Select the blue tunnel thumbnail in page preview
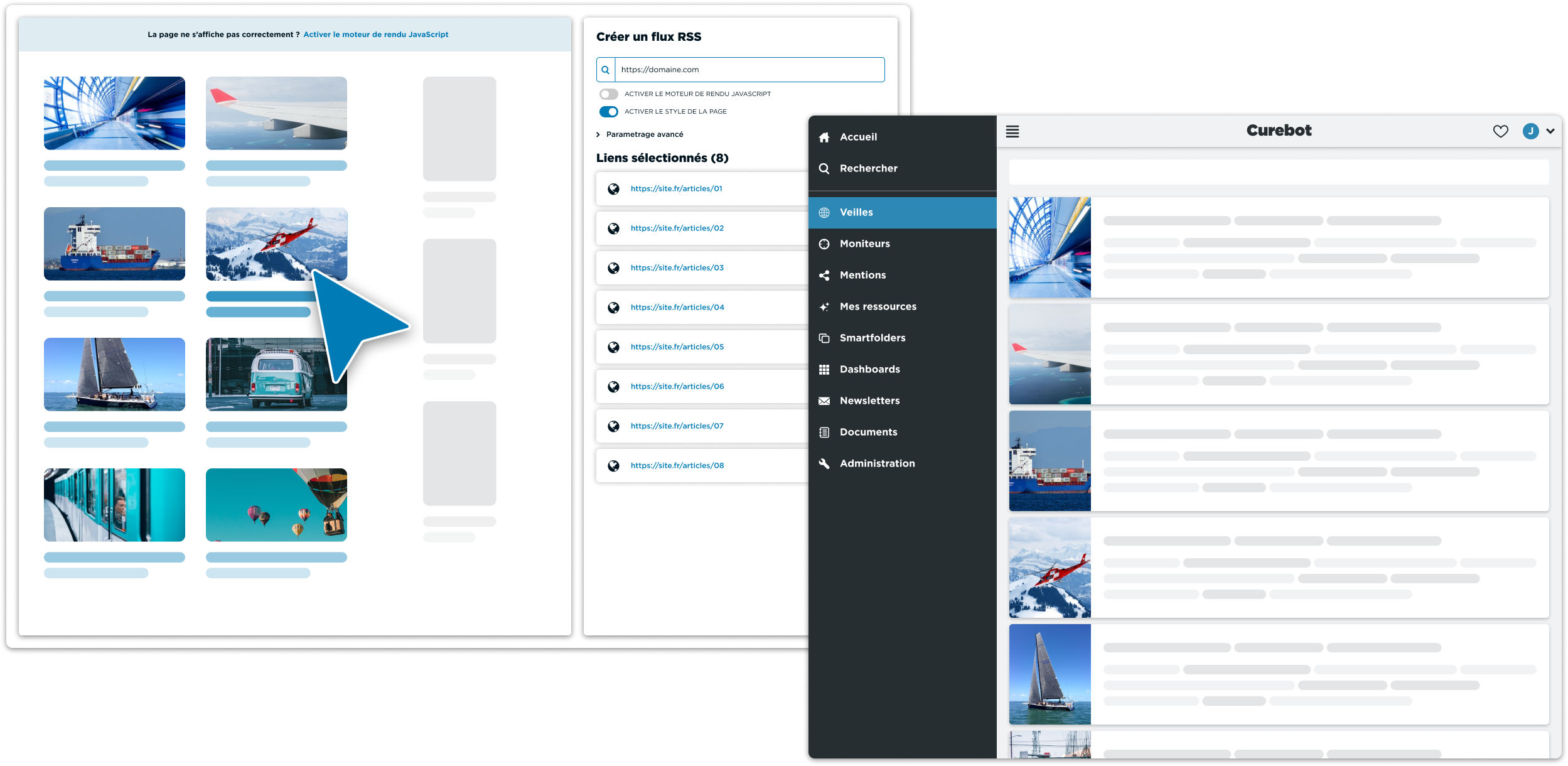Viewport: 1568px width, 766px height. (x=114, y=113)
